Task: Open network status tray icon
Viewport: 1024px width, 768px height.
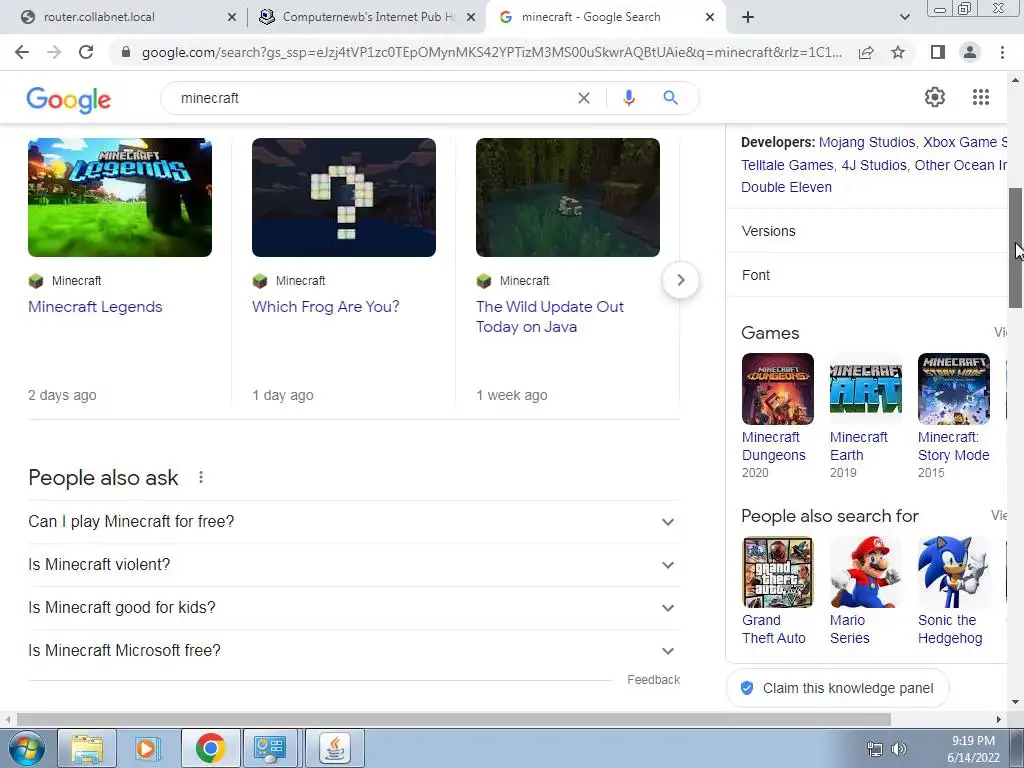Action: 874,749
